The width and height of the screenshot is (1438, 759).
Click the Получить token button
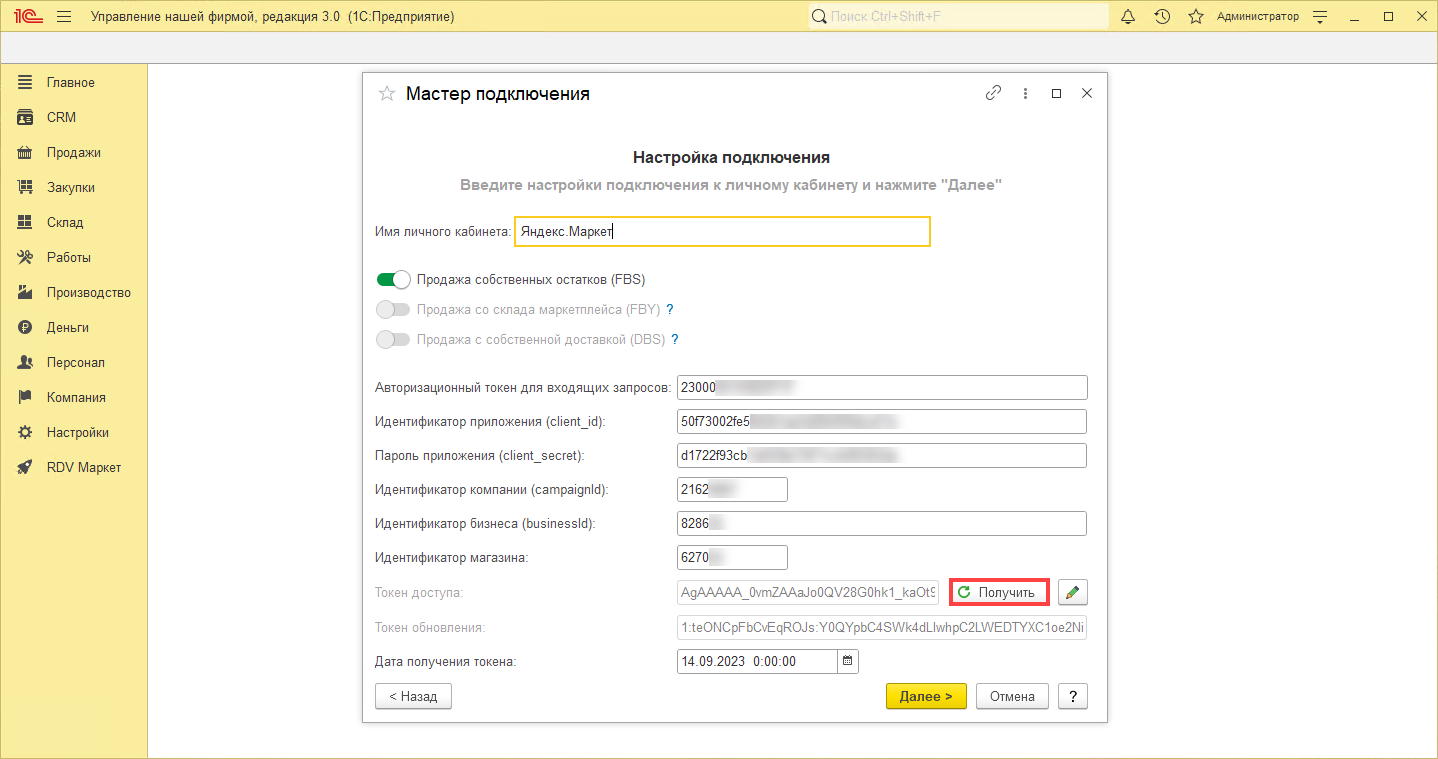coord(998,593)
